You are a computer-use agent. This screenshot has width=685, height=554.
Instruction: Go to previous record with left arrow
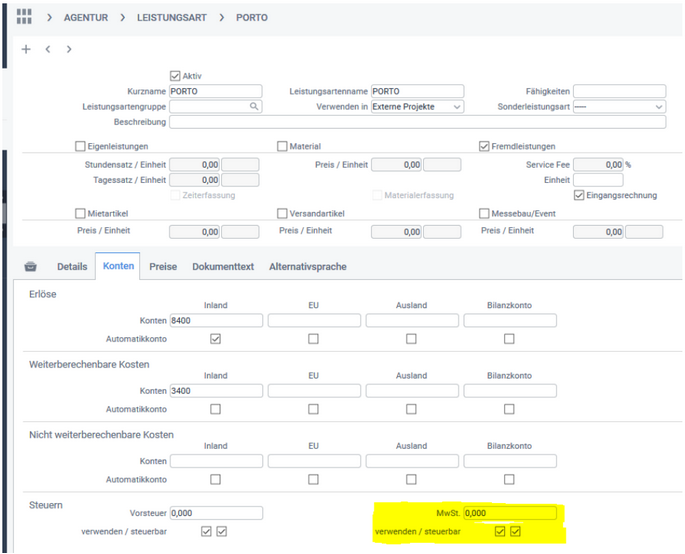[x=47, y=49]
